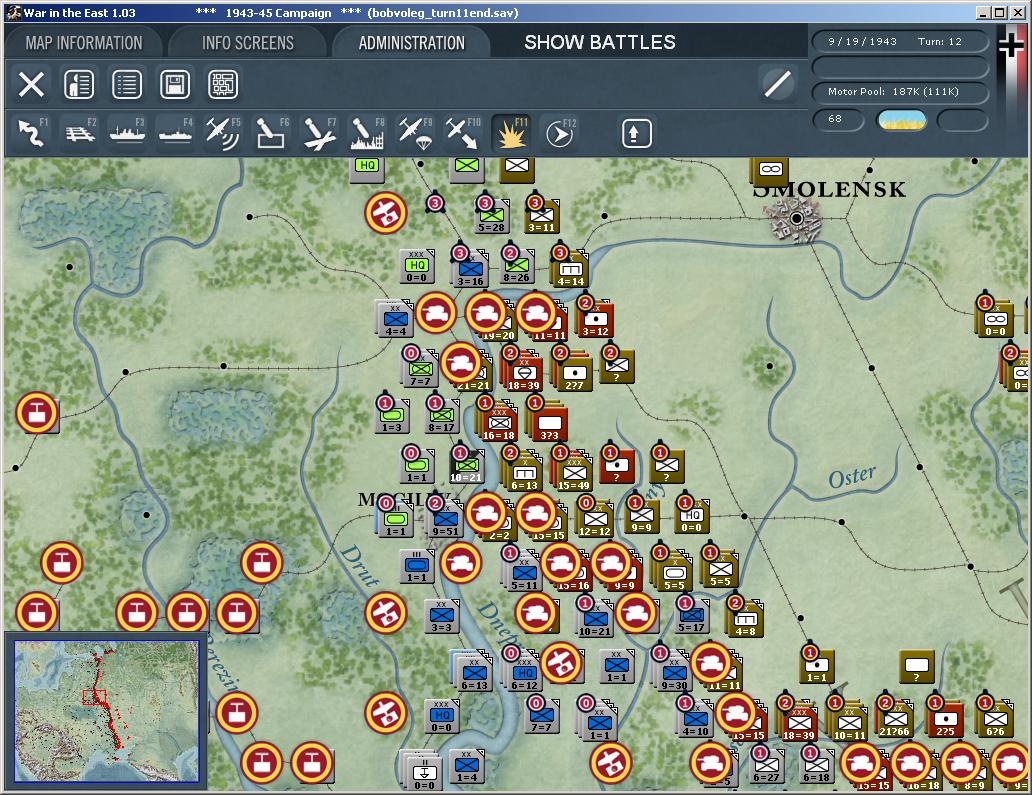Select the 7=7 infantry counter
Screen dimensions: 1032x795
(x=420, y=369)
